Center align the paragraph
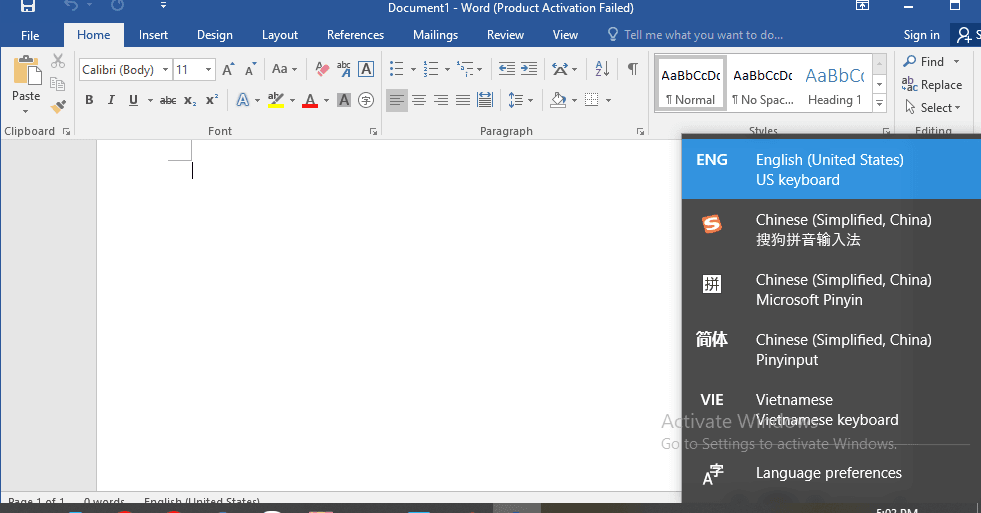 click(419, 100)
